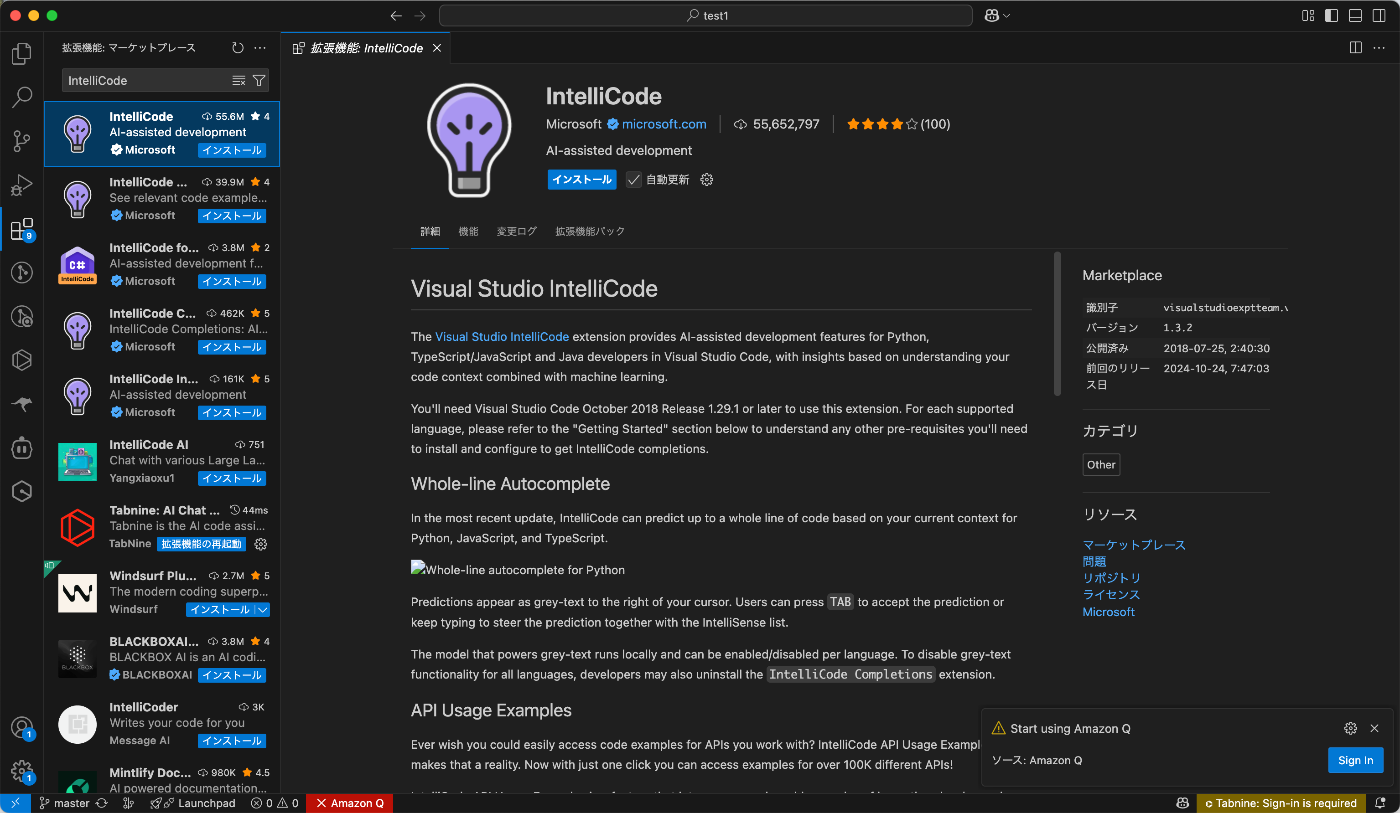Open the Amazon Q notification settings gear
Image resolution: width=1400 pixels, height=813 pixels.
(x=1350, y=728)
